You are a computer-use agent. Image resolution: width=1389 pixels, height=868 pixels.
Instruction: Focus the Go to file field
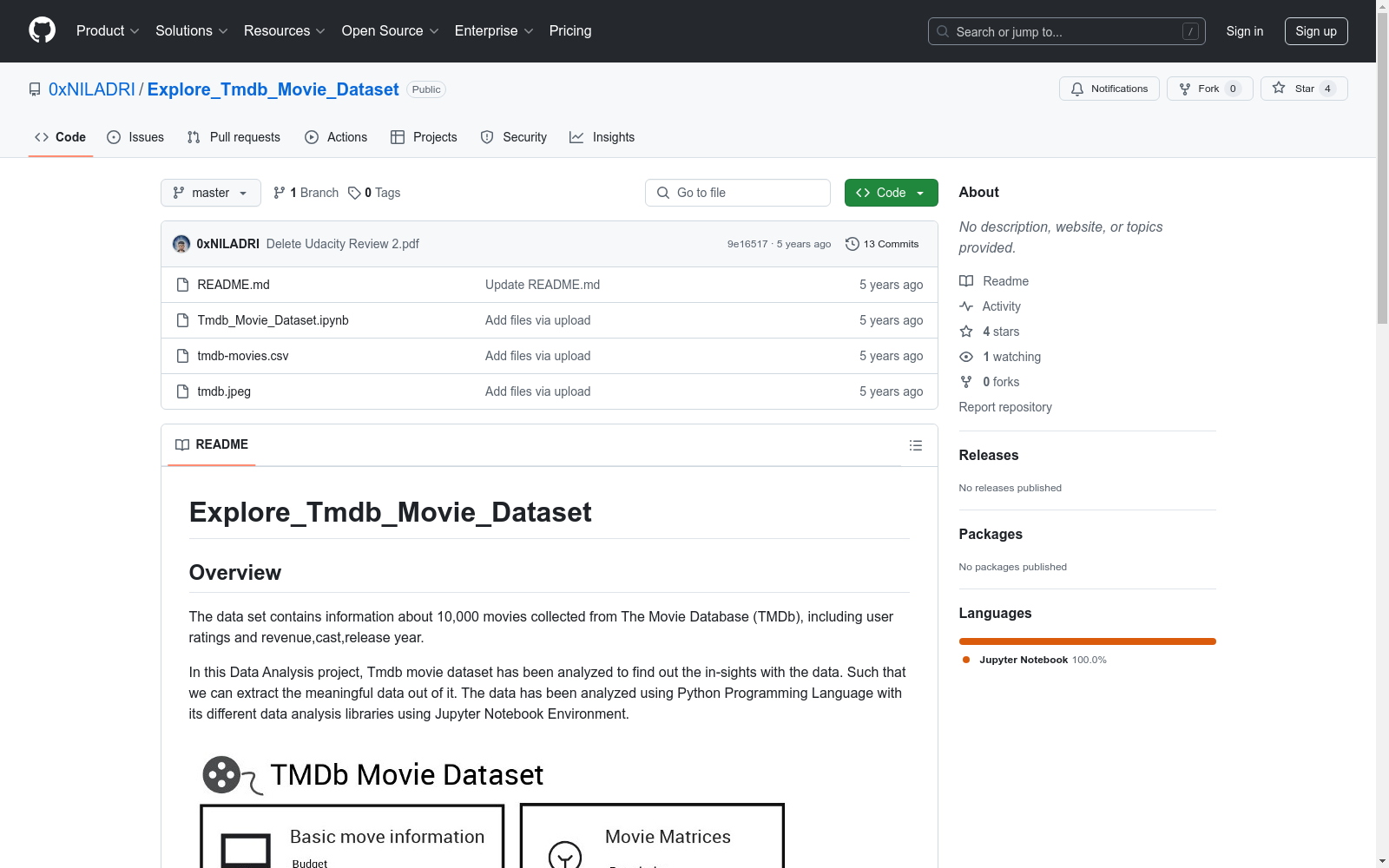738,193
